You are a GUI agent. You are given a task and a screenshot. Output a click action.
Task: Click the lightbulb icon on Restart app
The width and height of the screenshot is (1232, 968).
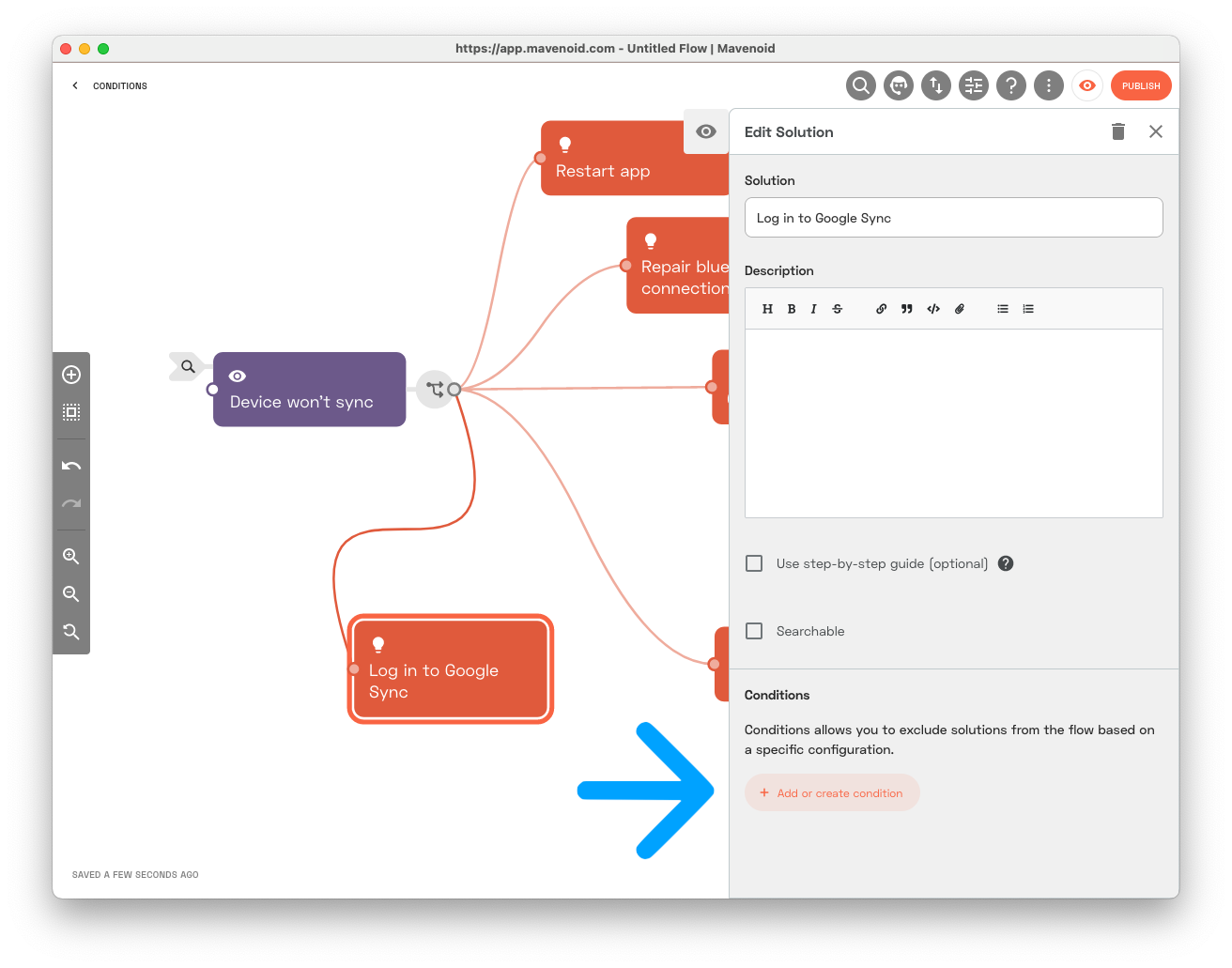[x=565, y=145]
